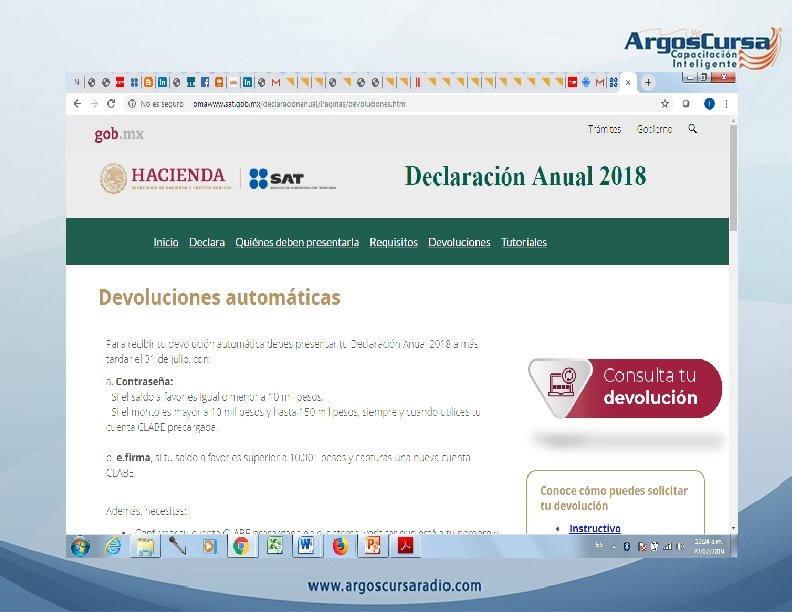
Task: Switch to Chrome in the taskbar
Action: [241, 546]
